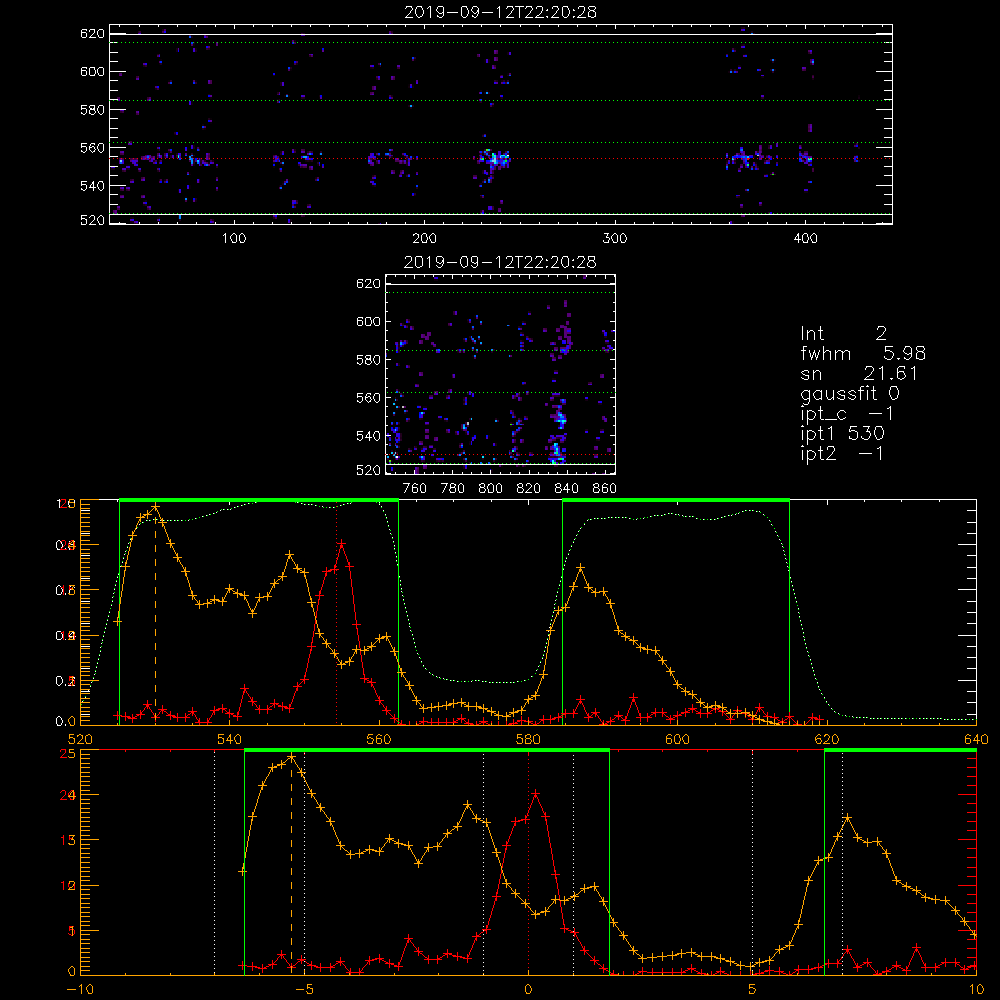Click the red curve peak near 0 in bottom plot
Image resolution: width=1000 pixels, height=1000 pixels.
[x=536, y=794]
